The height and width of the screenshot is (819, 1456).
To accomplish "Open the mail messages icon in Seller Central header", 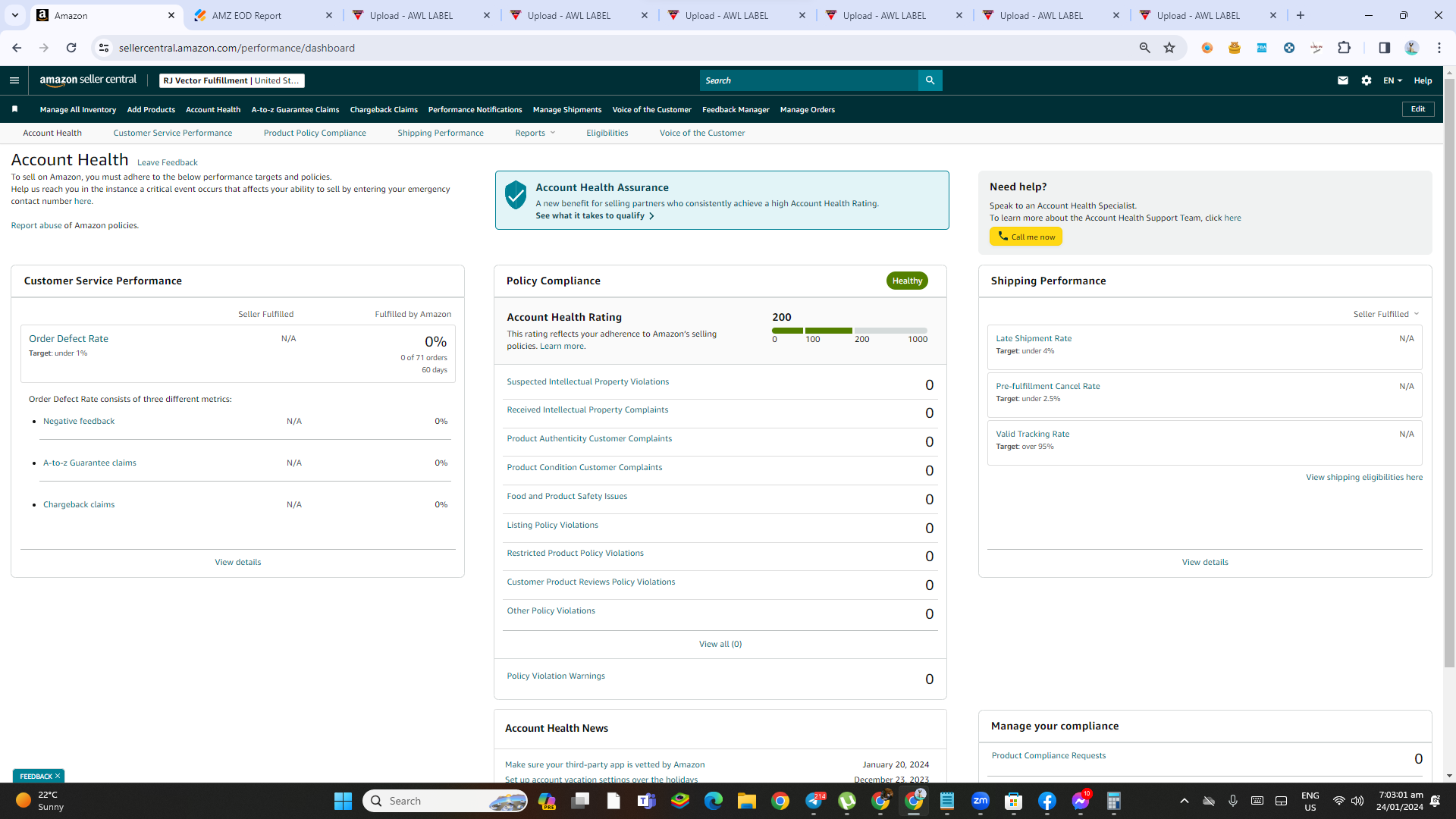I will point(1343,80).
